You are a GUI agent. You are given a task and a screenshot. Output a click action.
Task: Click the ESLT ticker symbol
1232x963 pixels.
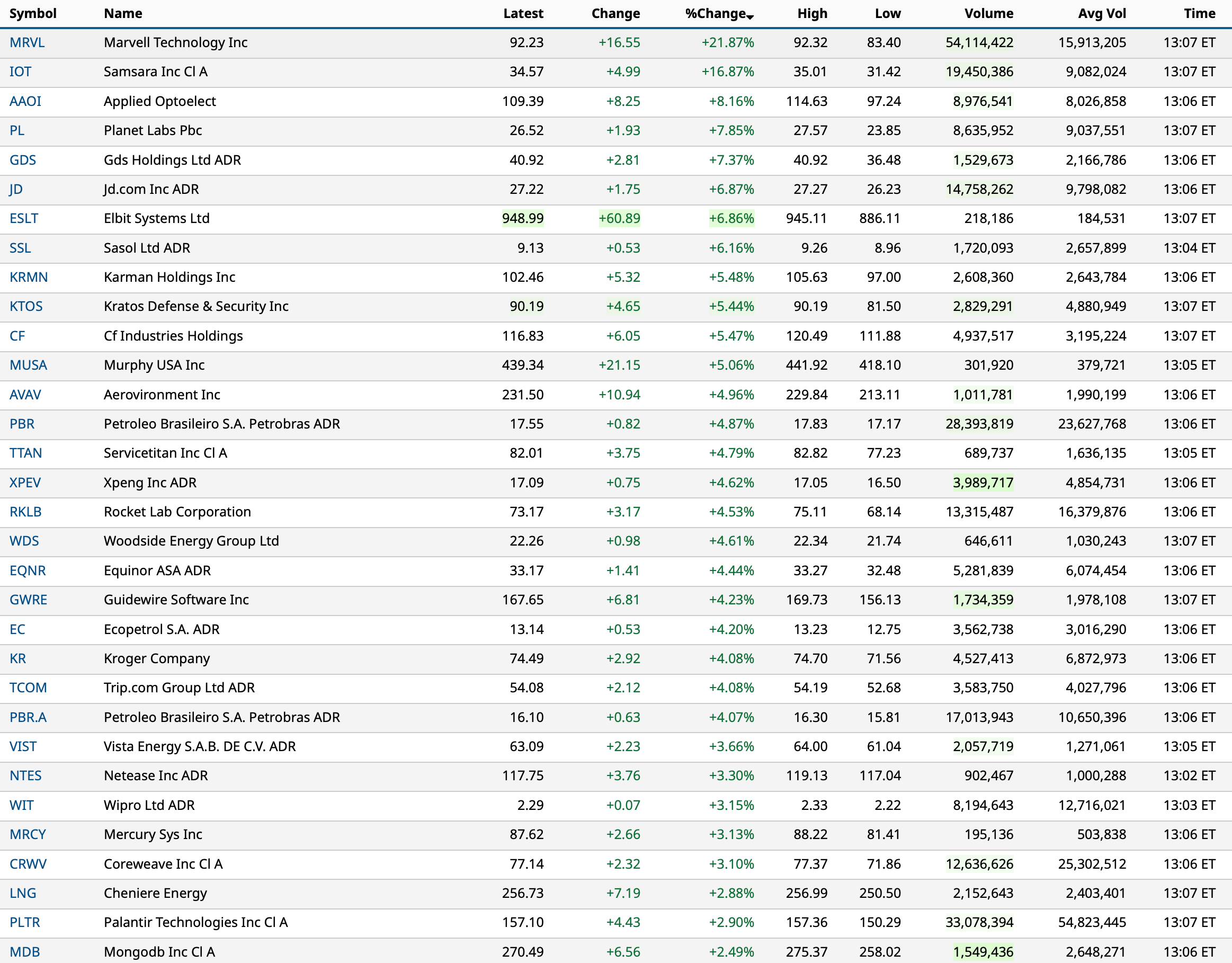(x=24, y=218)
